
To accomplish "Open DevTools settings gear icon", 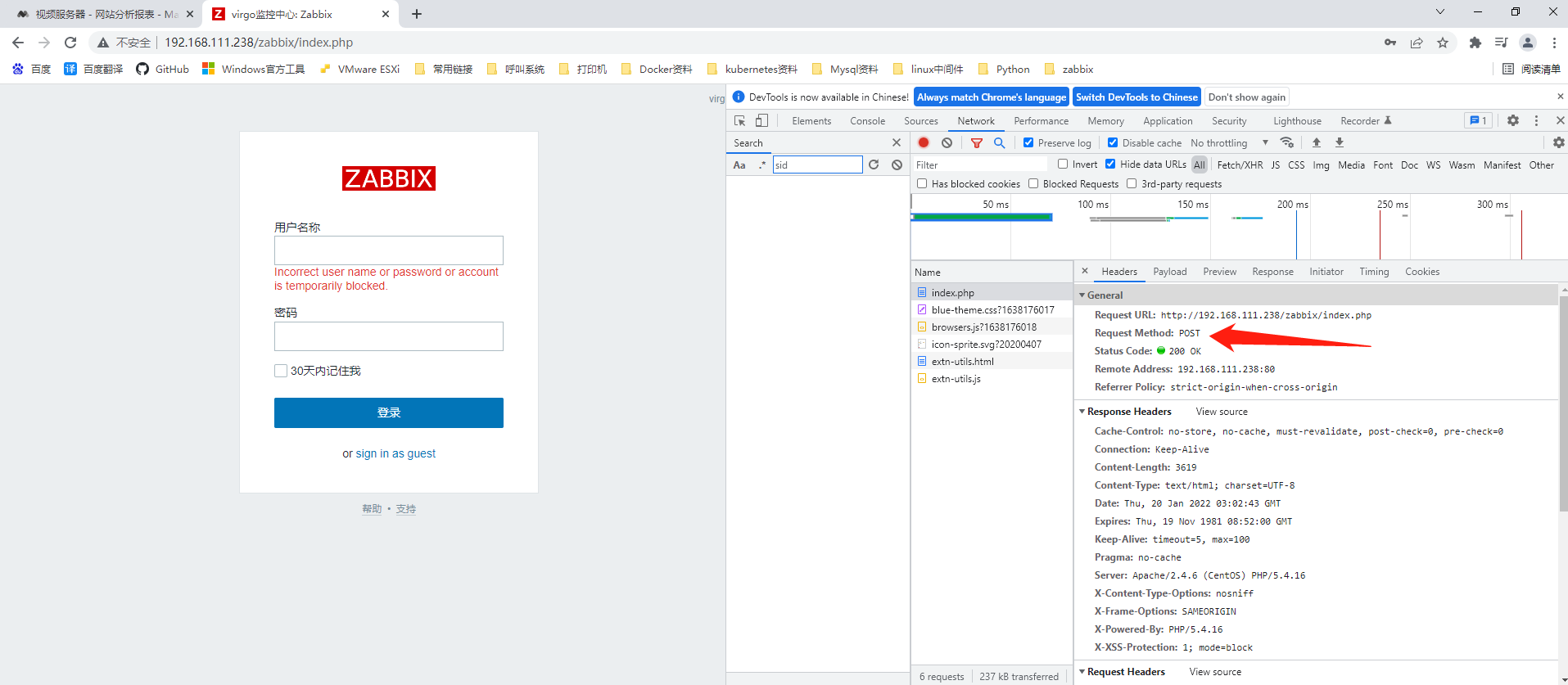I will click(1513, 120).
